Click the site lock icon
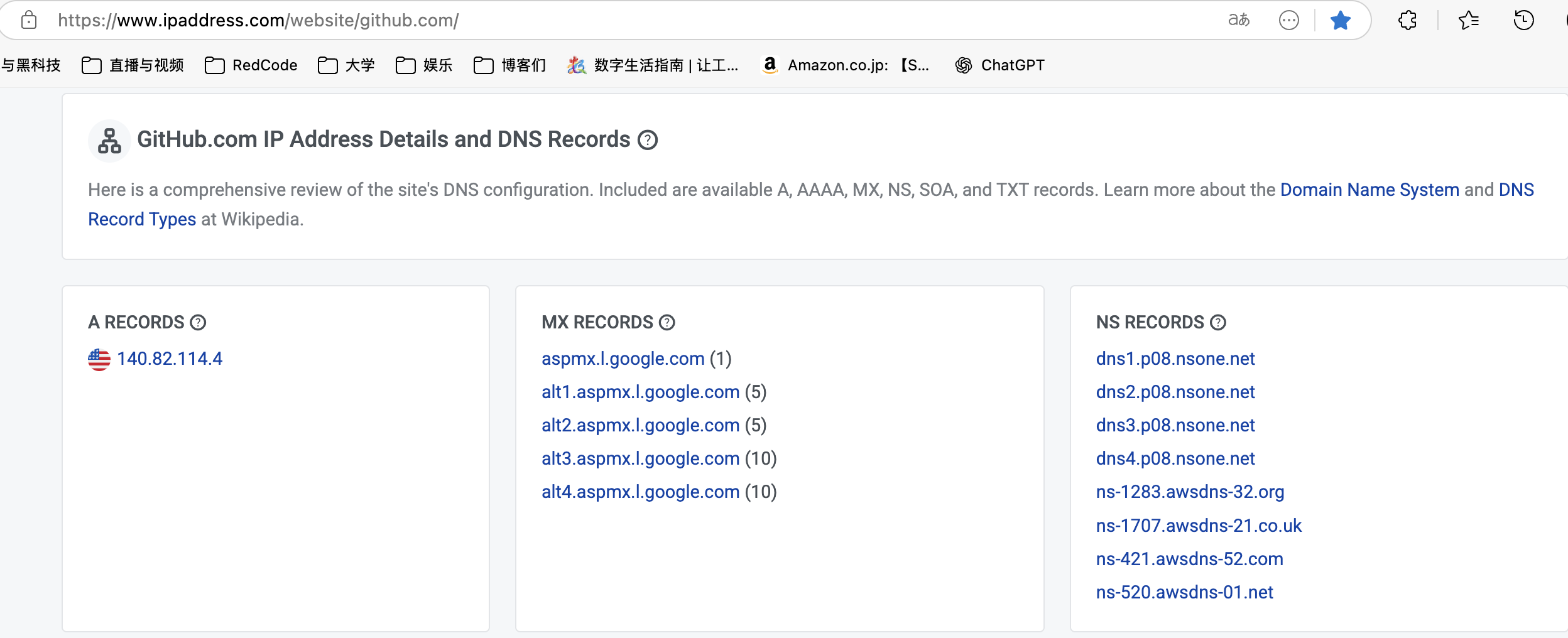The height and width of the screenshot is (638, 1568). pyautogui.click(x=29, y=21)
